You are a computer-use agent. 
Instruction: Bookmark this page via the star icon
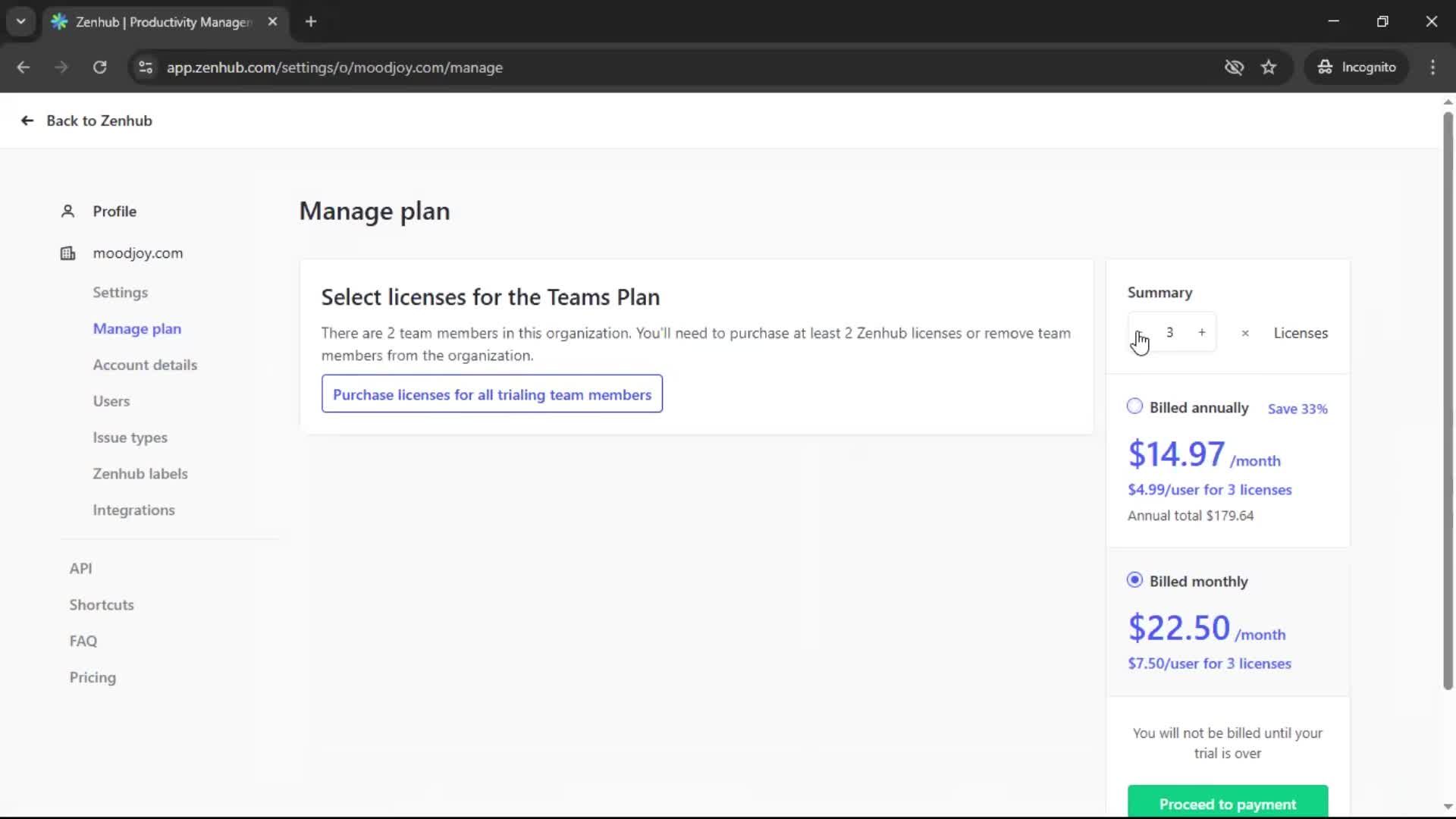1269,67
